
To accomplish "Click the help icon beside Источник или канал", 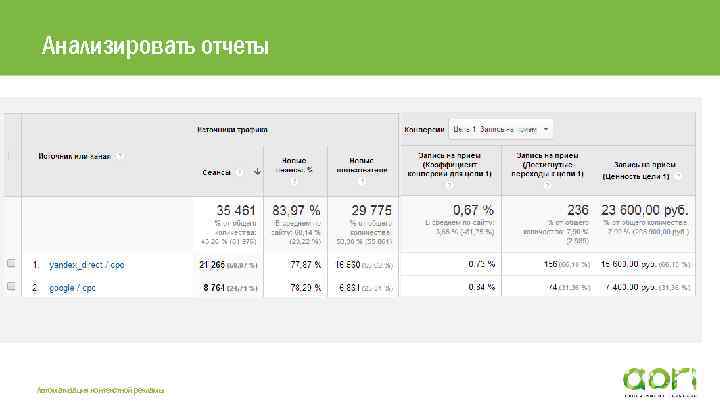I will (119, 156).
